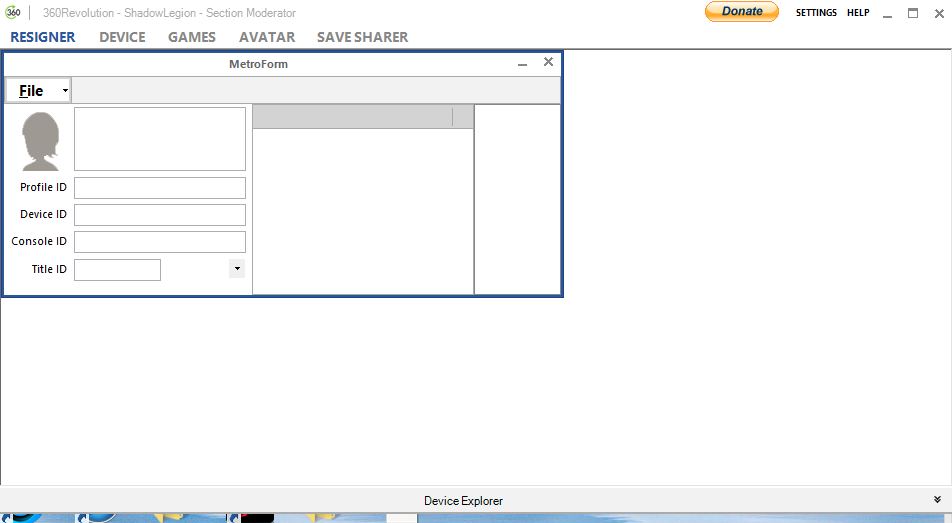Click the gray avatar silhouette picture
Image resolution: width=952 pixels, height=523 pixels.
coord(41,141)
